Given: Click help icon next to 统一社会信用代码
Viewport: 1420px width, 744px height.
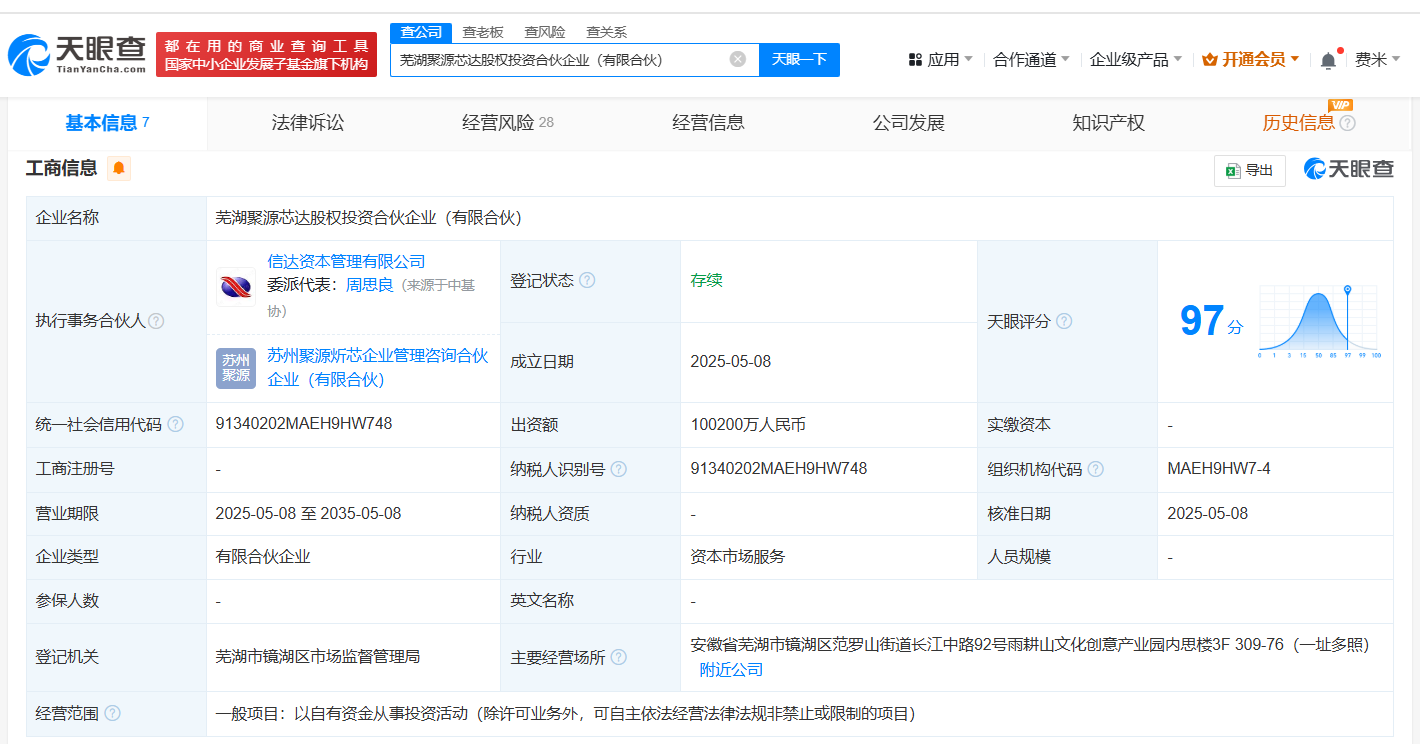Looking at the screenshot, I should tap(176, 424).
